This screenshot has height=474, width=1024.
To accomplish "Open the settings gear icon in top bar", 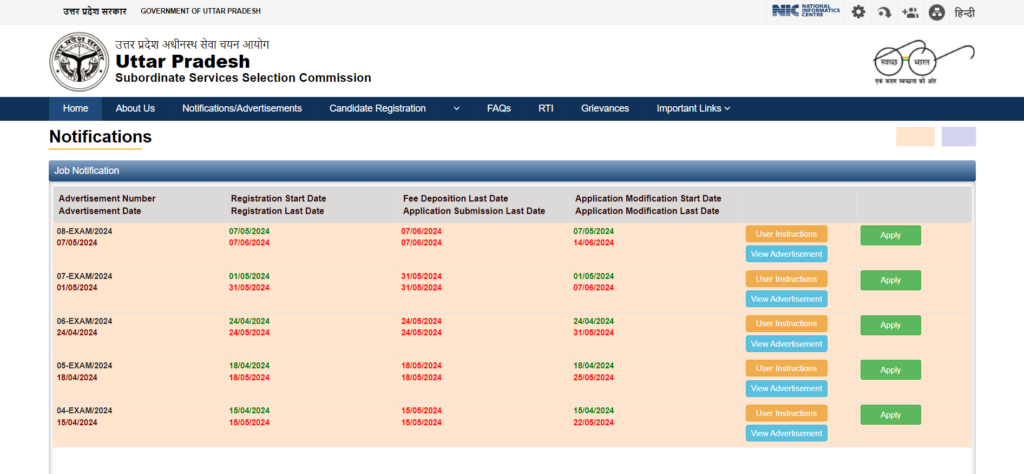I will tap(858, 12).
